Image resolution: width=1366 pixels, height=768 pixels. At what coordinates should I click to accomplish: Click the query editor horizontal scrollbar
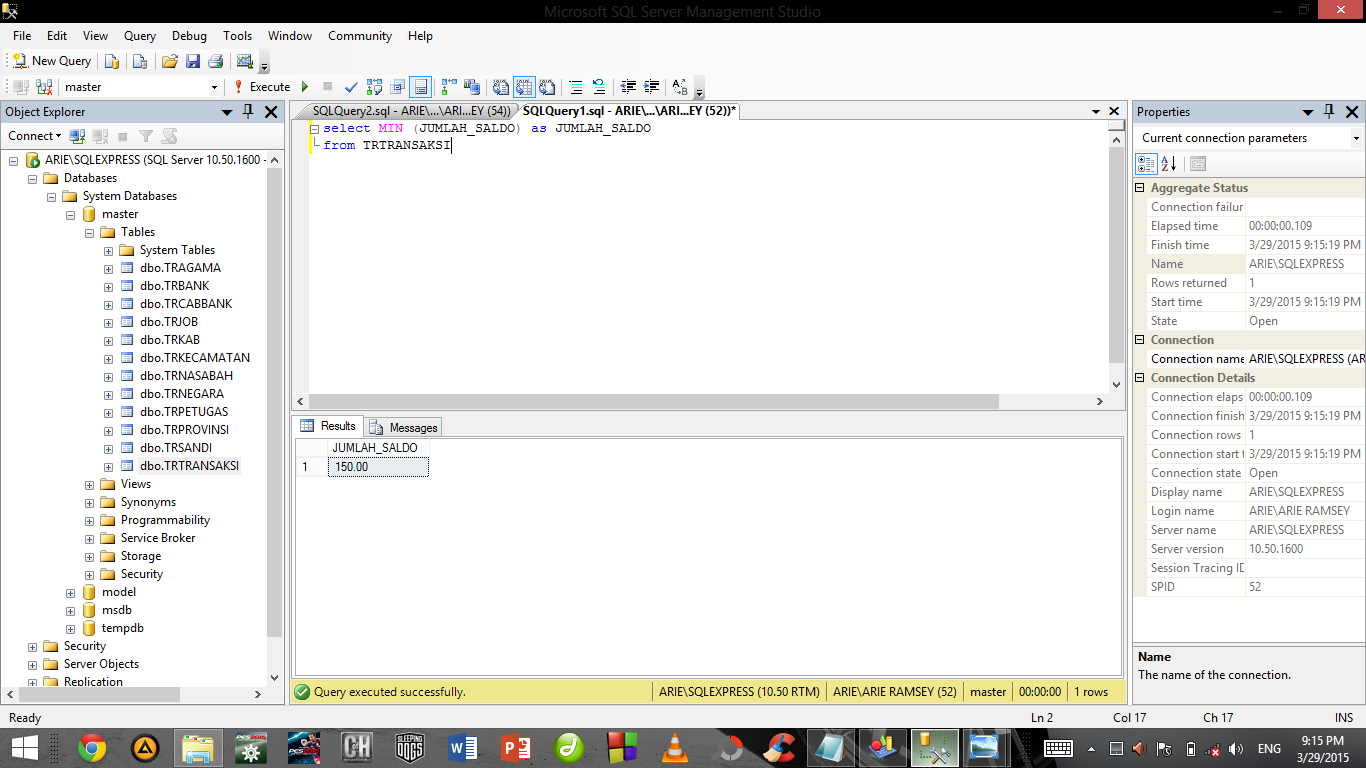coord(654,401)
